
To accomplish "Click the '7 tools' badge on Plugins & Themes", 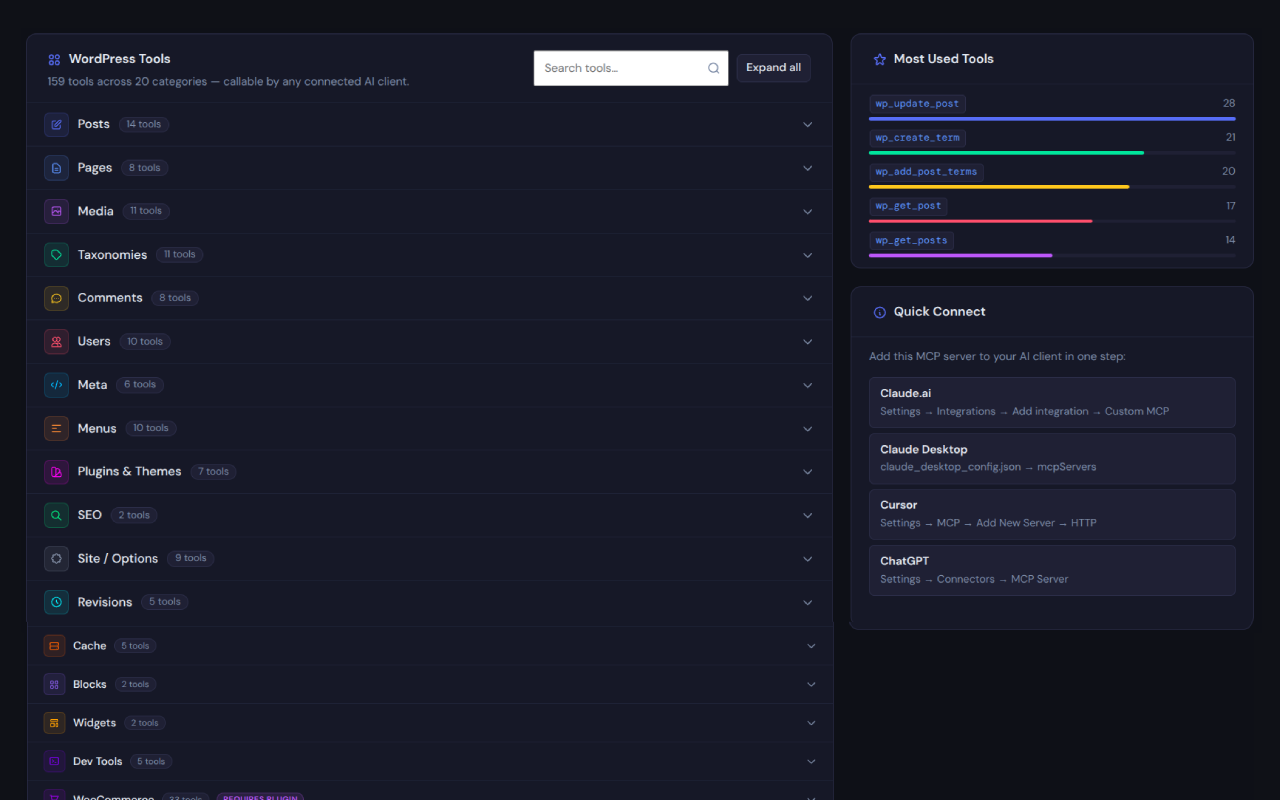I will (x=213, y=472).
